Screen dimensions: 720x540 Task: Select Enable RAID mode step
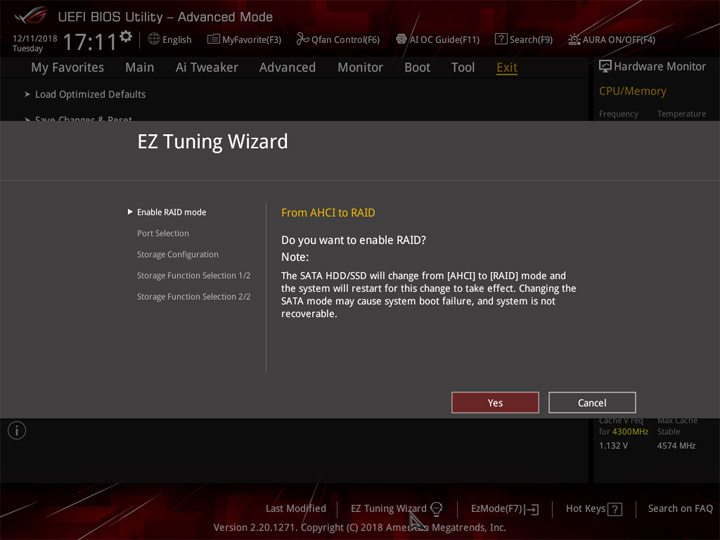click(x=171, y=212)
